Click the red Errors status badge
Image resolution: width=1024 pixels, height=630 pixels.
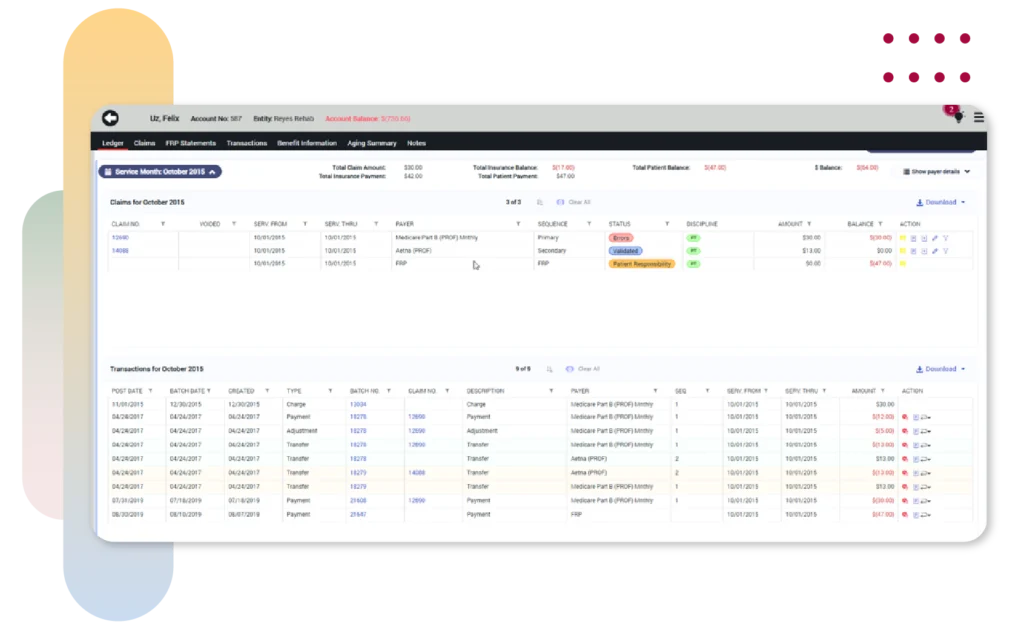[x=621, y=238]
